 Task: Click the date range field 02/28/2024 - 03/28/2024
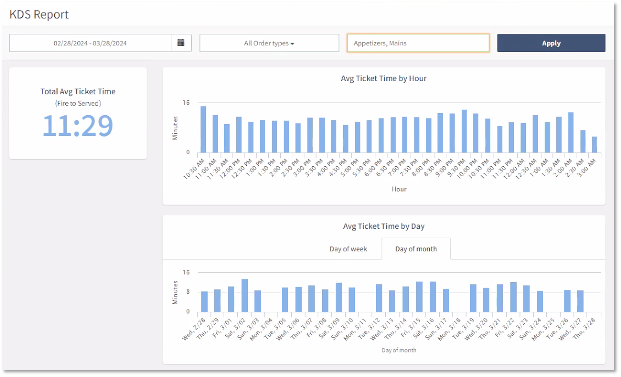pos(90,43)
